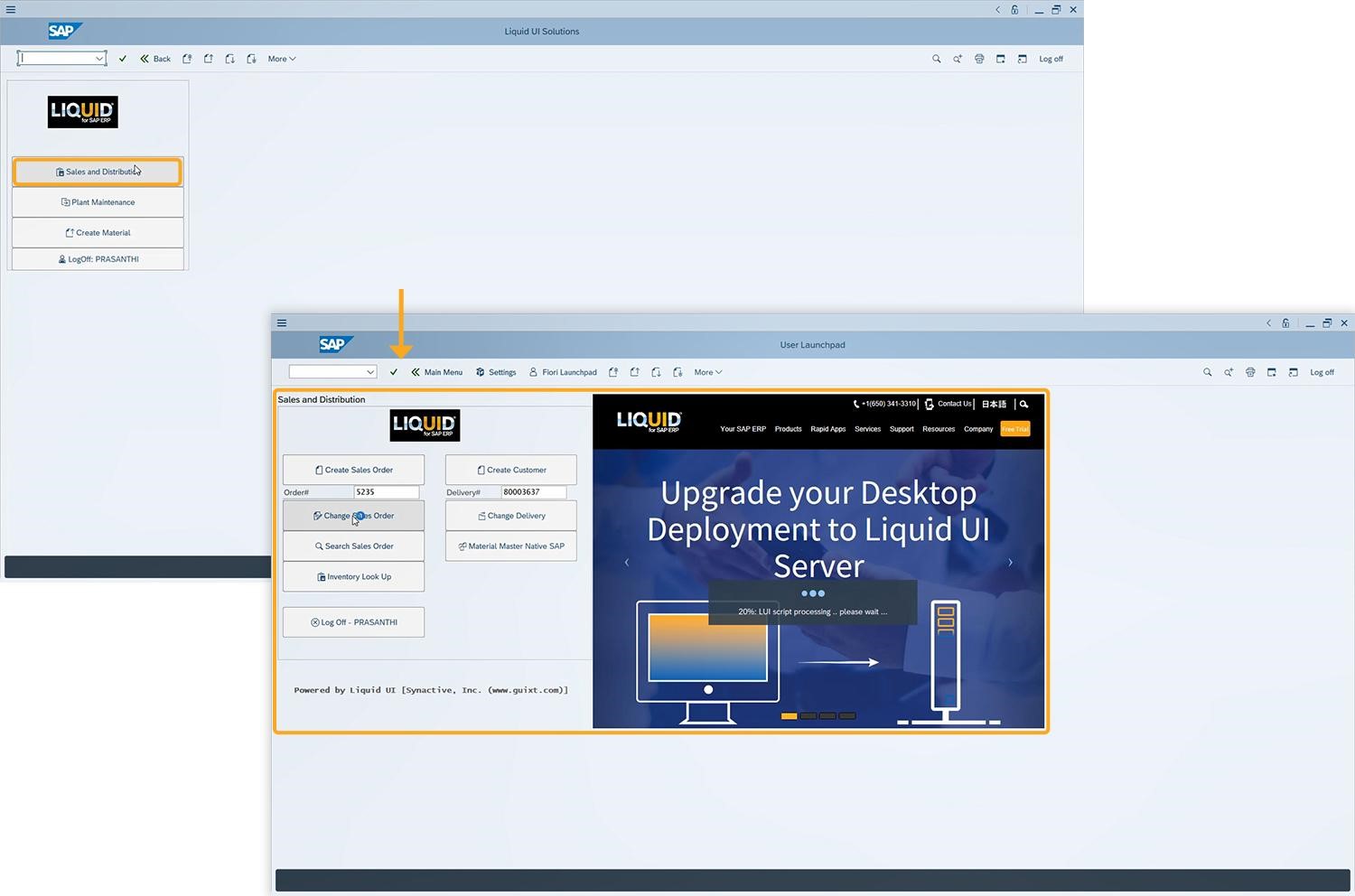Click Change Delivery button
1355x896 pixels.
click(510, 516)
